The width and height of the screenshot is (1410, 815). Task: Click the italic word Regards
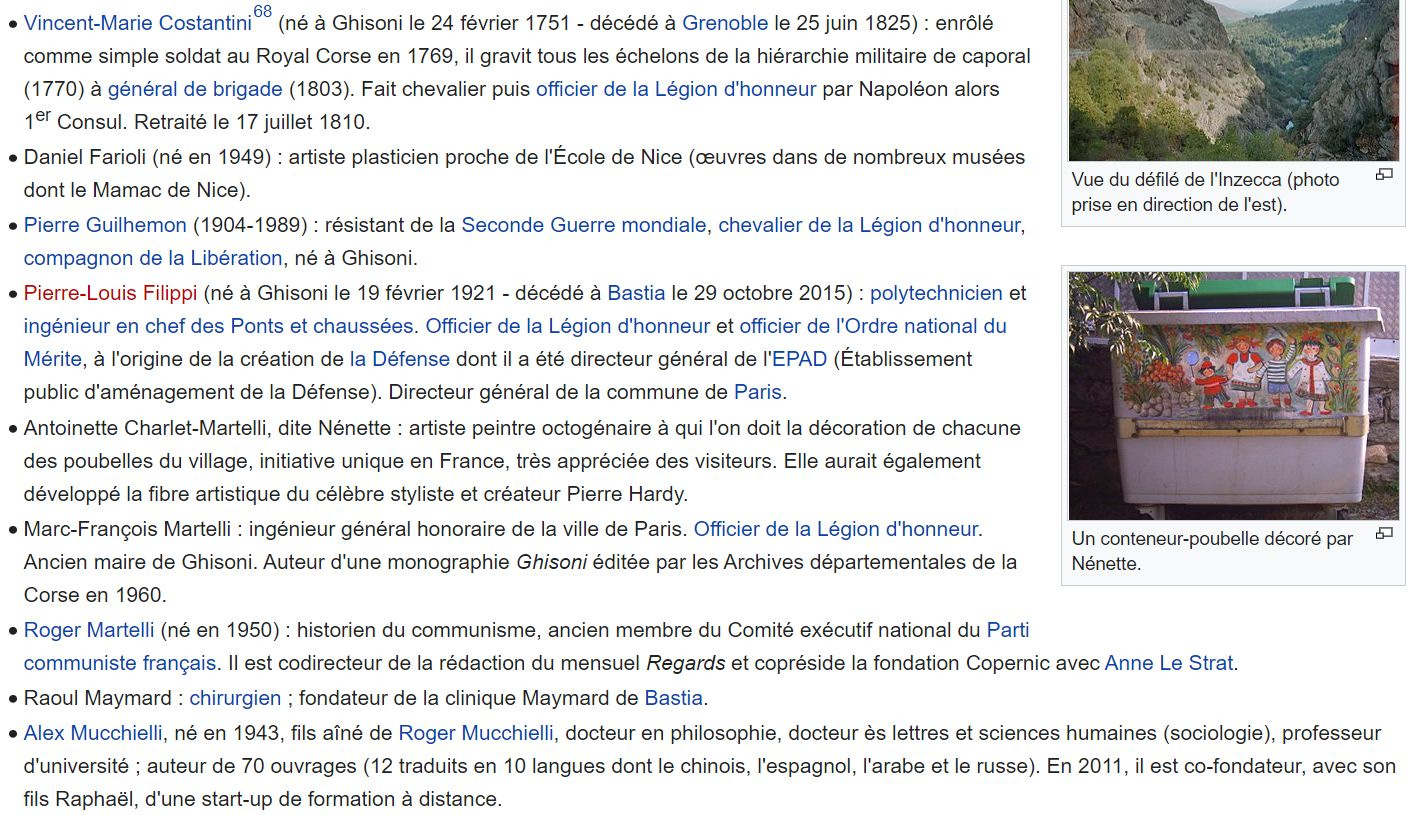(686, 663)
